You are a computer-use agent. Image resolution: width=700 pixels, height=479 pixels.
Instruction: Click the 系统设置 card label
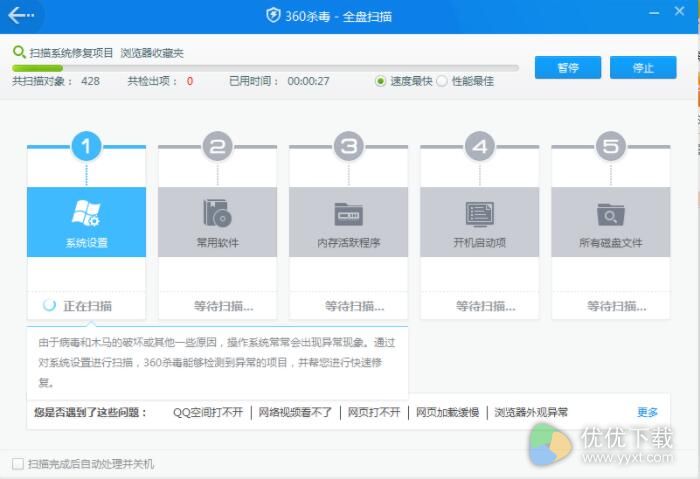[x=86, y=243]
